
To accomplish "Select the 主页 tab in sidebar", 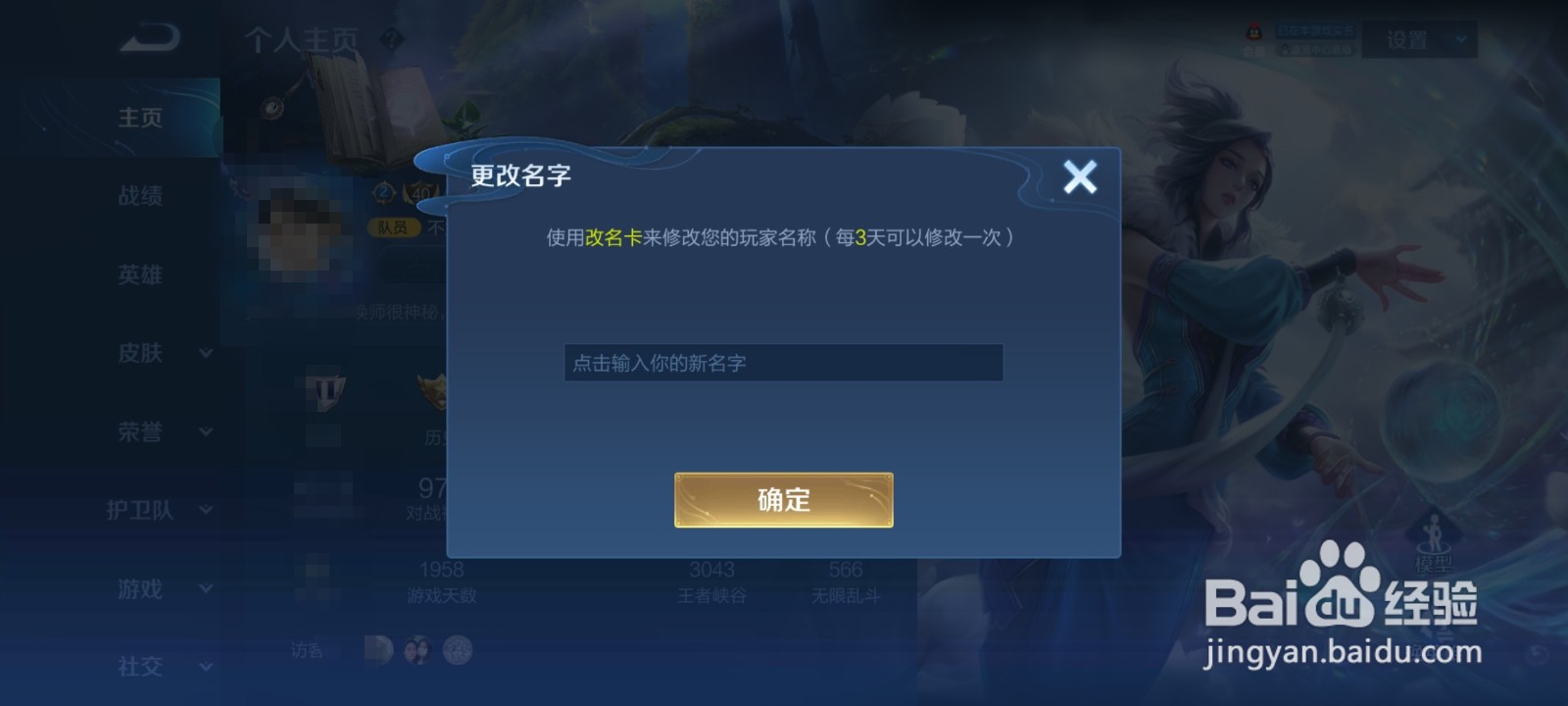I will coord(139,118).
